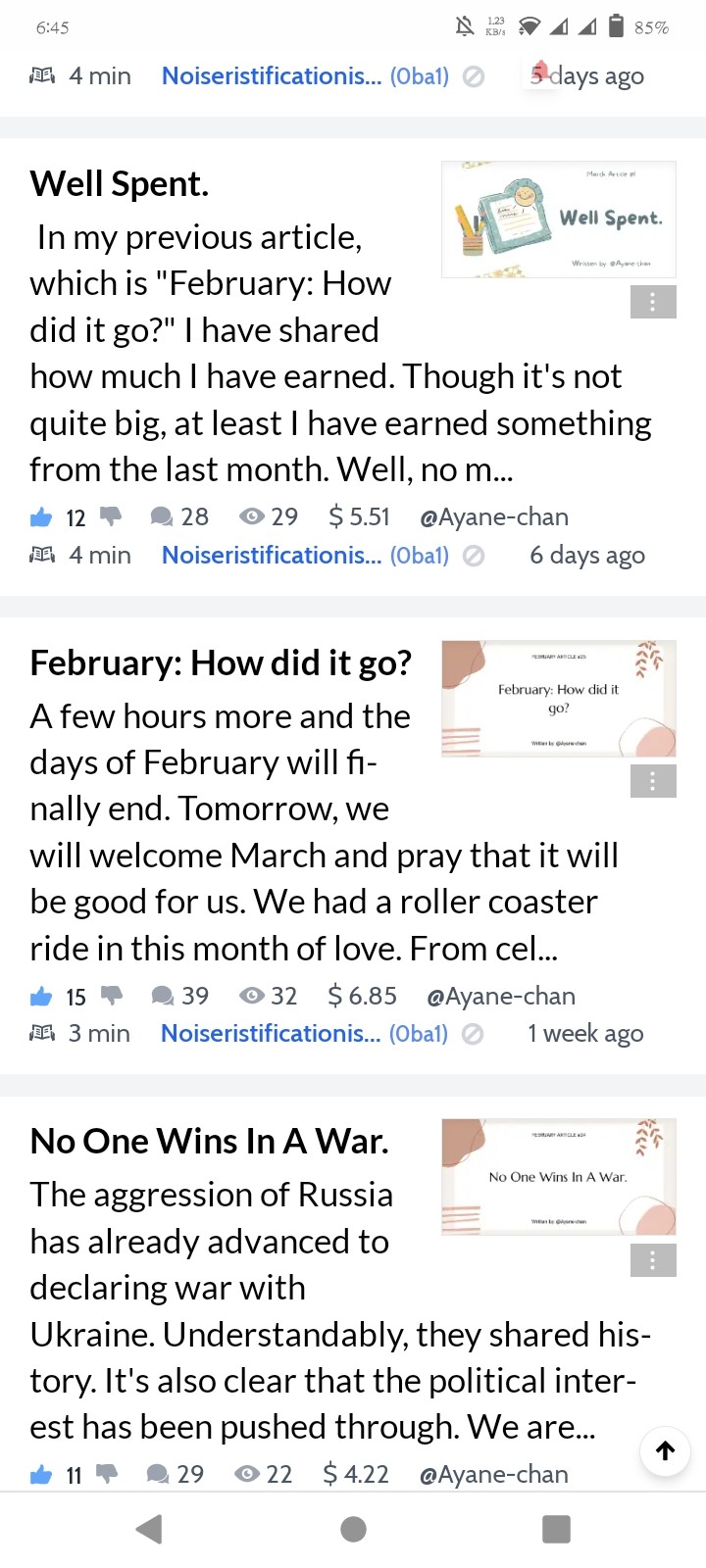
Task: View February: How did it go? thumbnail
Action: tap(559, 699)
